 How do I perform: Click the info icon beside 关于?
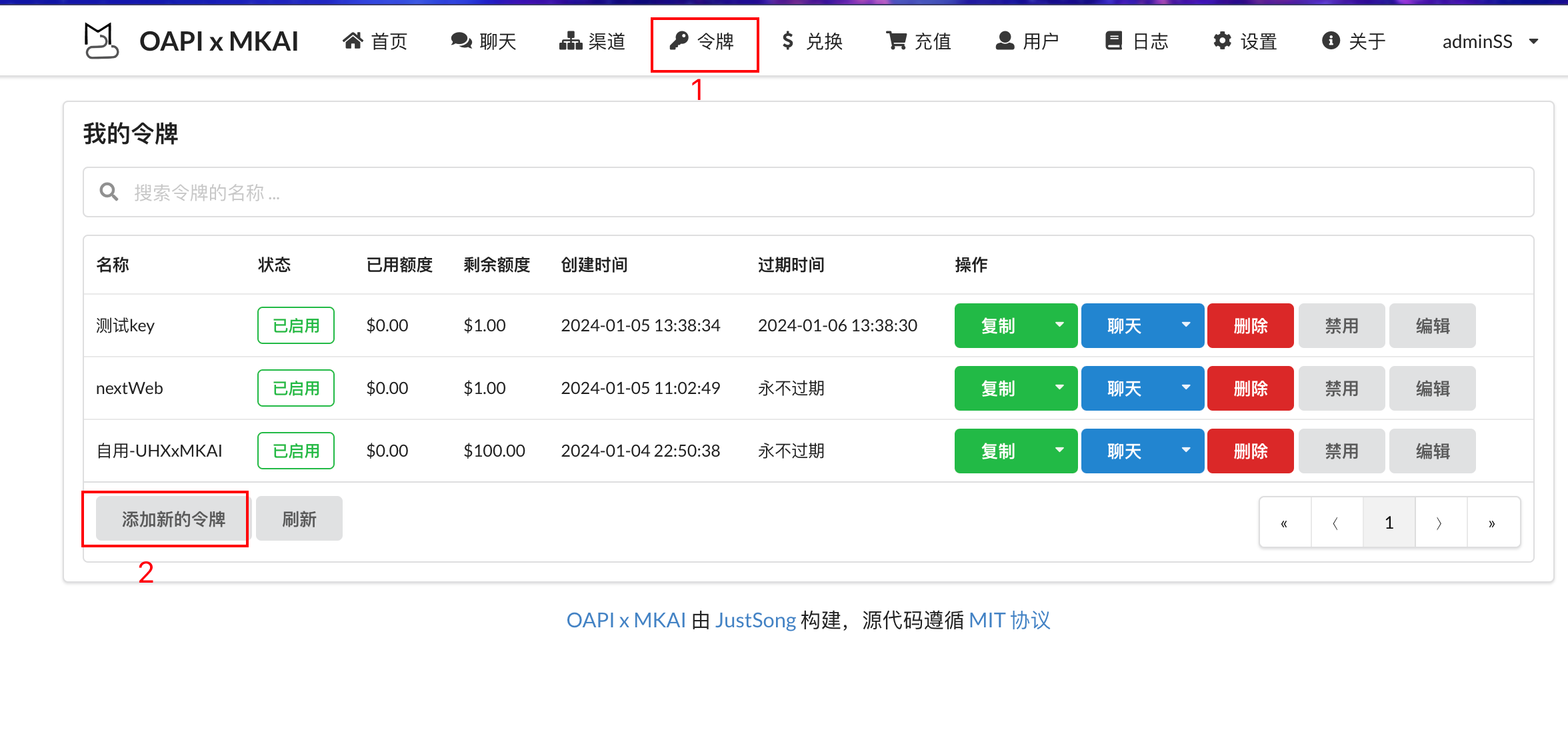pos(1331,41)
